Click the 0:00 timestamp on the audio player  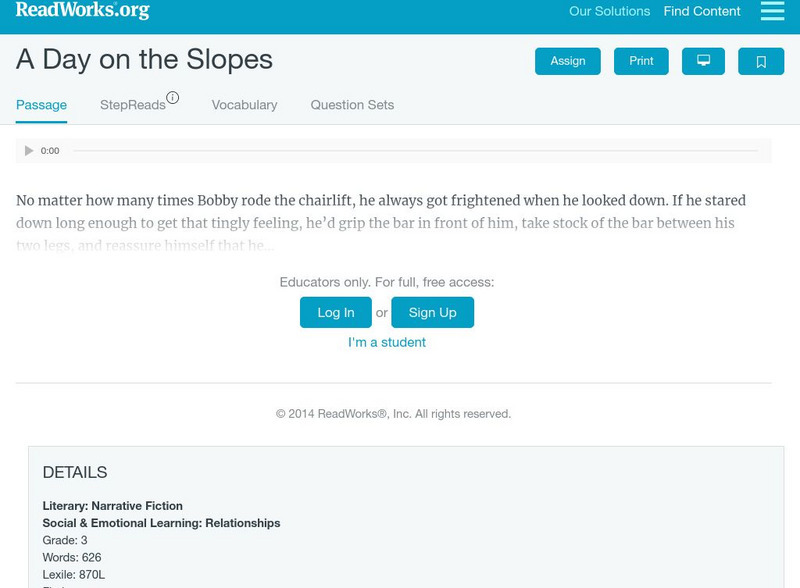click(49, 151)
